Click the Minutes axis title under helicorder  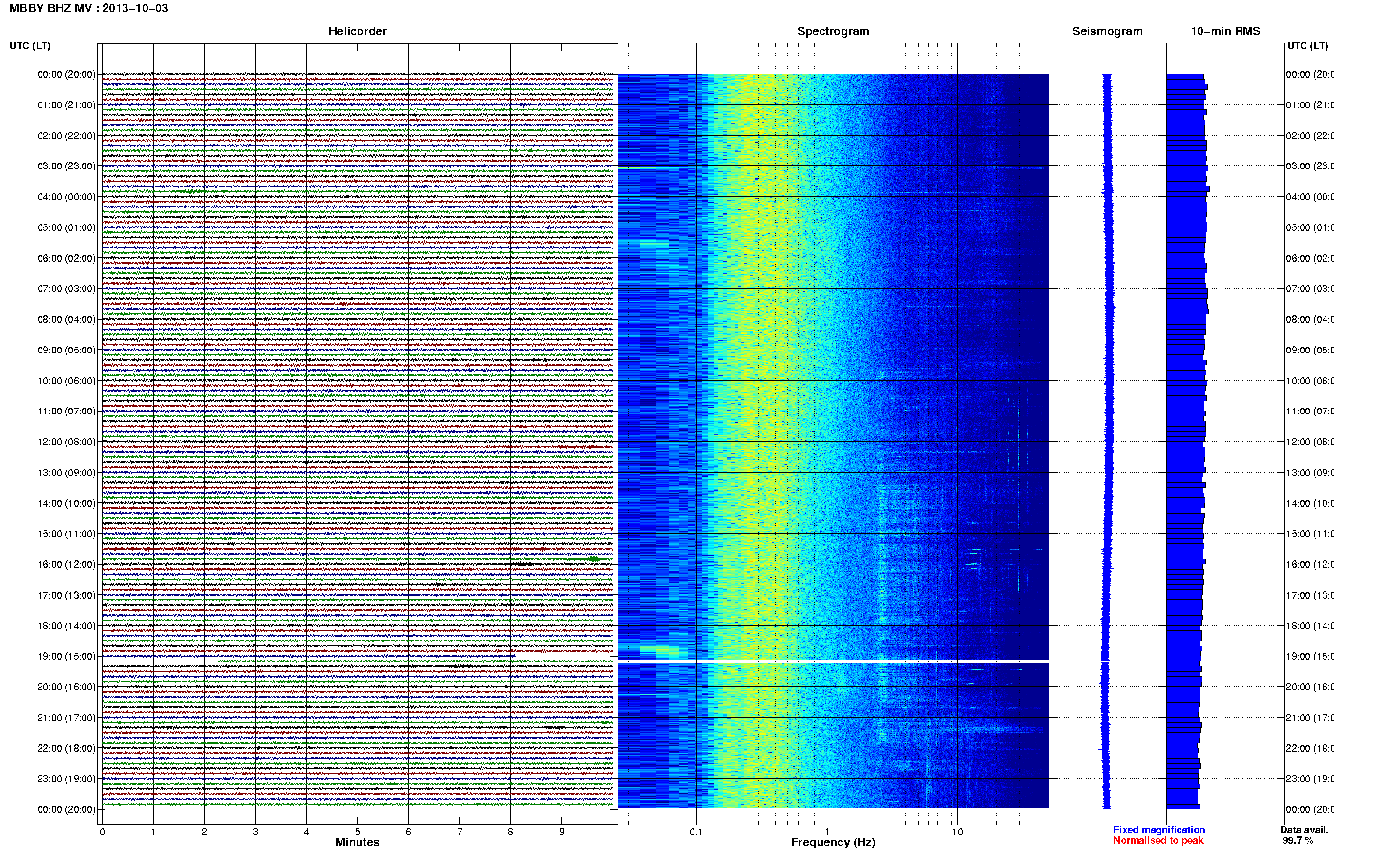click(357, 842)
